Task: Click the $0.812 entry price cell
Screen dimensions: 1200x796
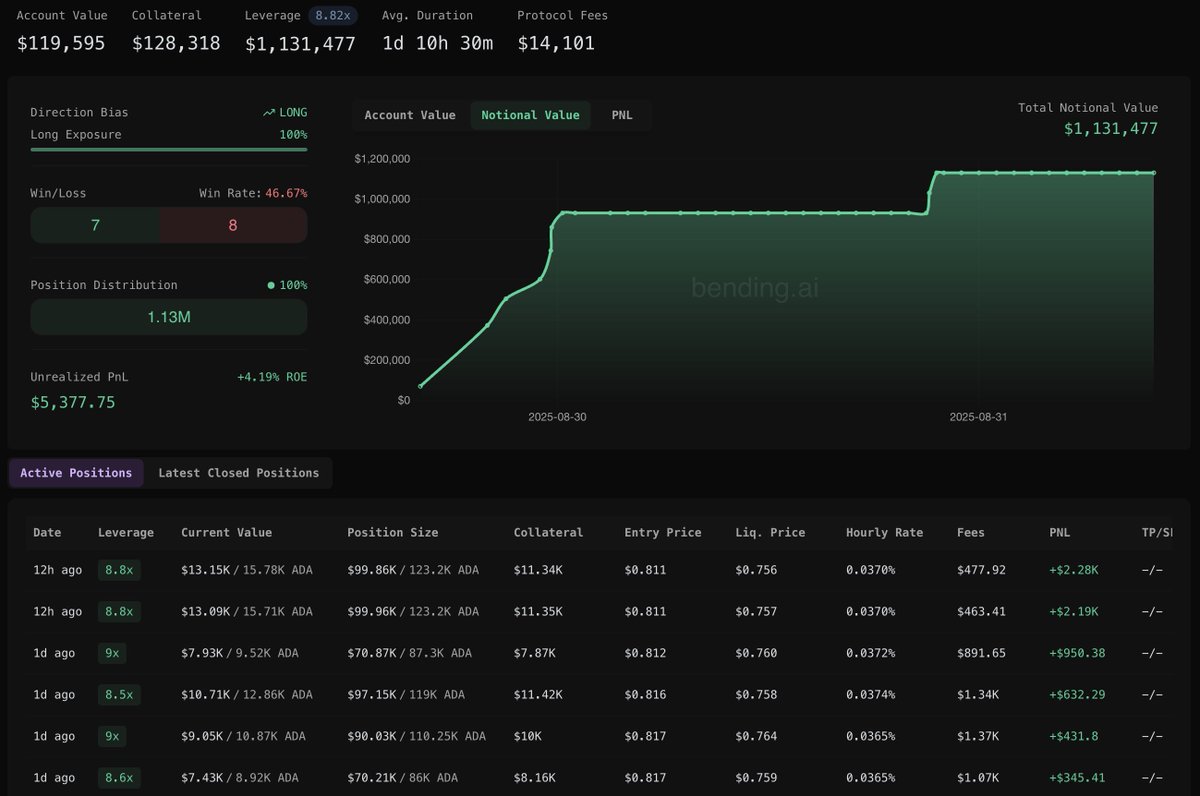Action: [x=646, y=653]
